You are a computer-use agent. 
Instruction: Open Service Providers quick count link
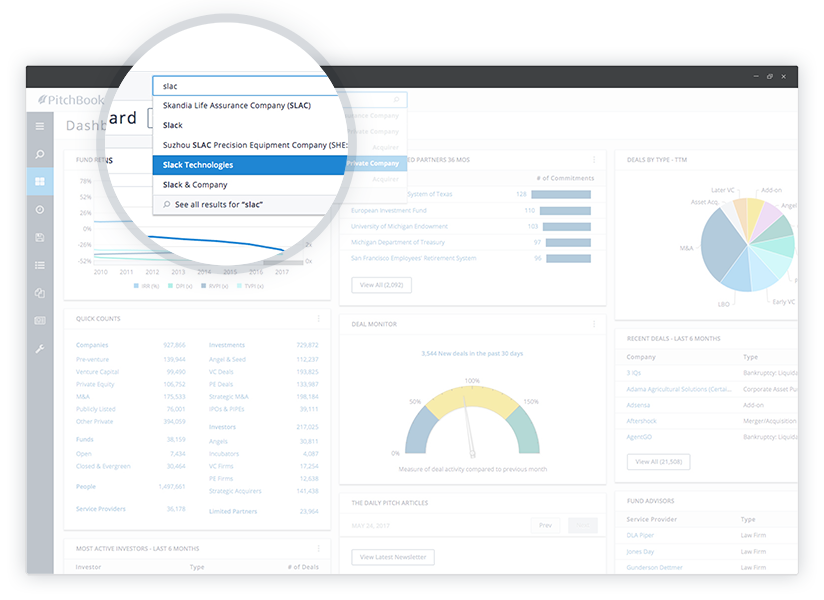101,509
